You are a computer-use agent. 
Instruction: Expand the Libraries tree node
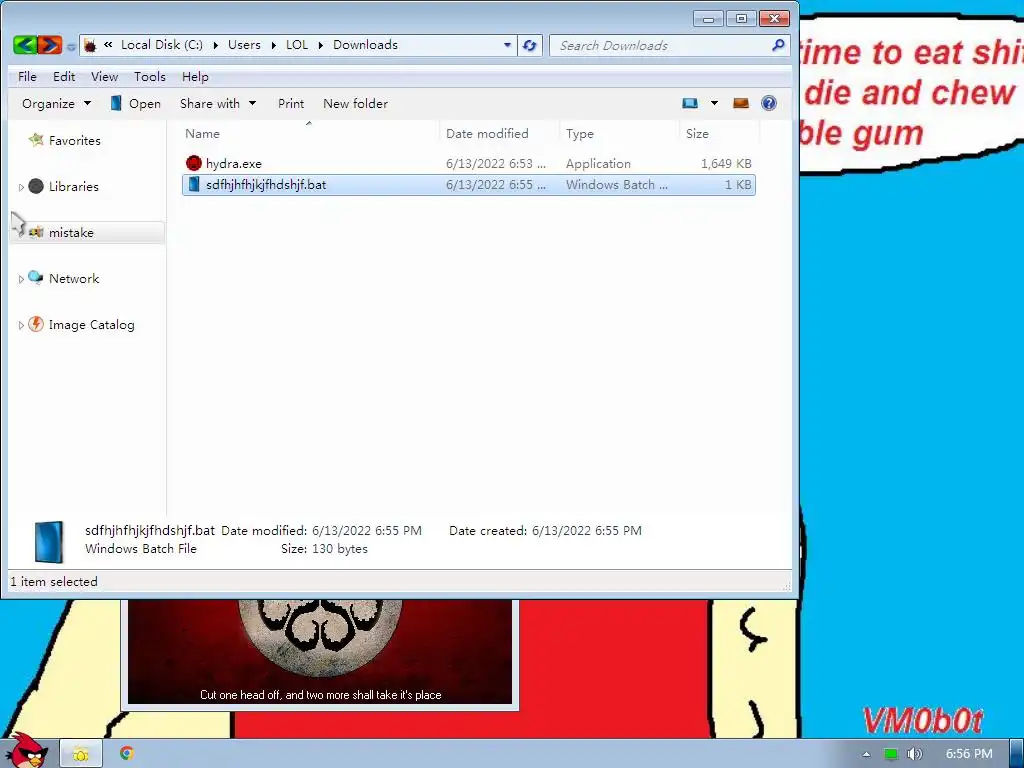(21, 187)
